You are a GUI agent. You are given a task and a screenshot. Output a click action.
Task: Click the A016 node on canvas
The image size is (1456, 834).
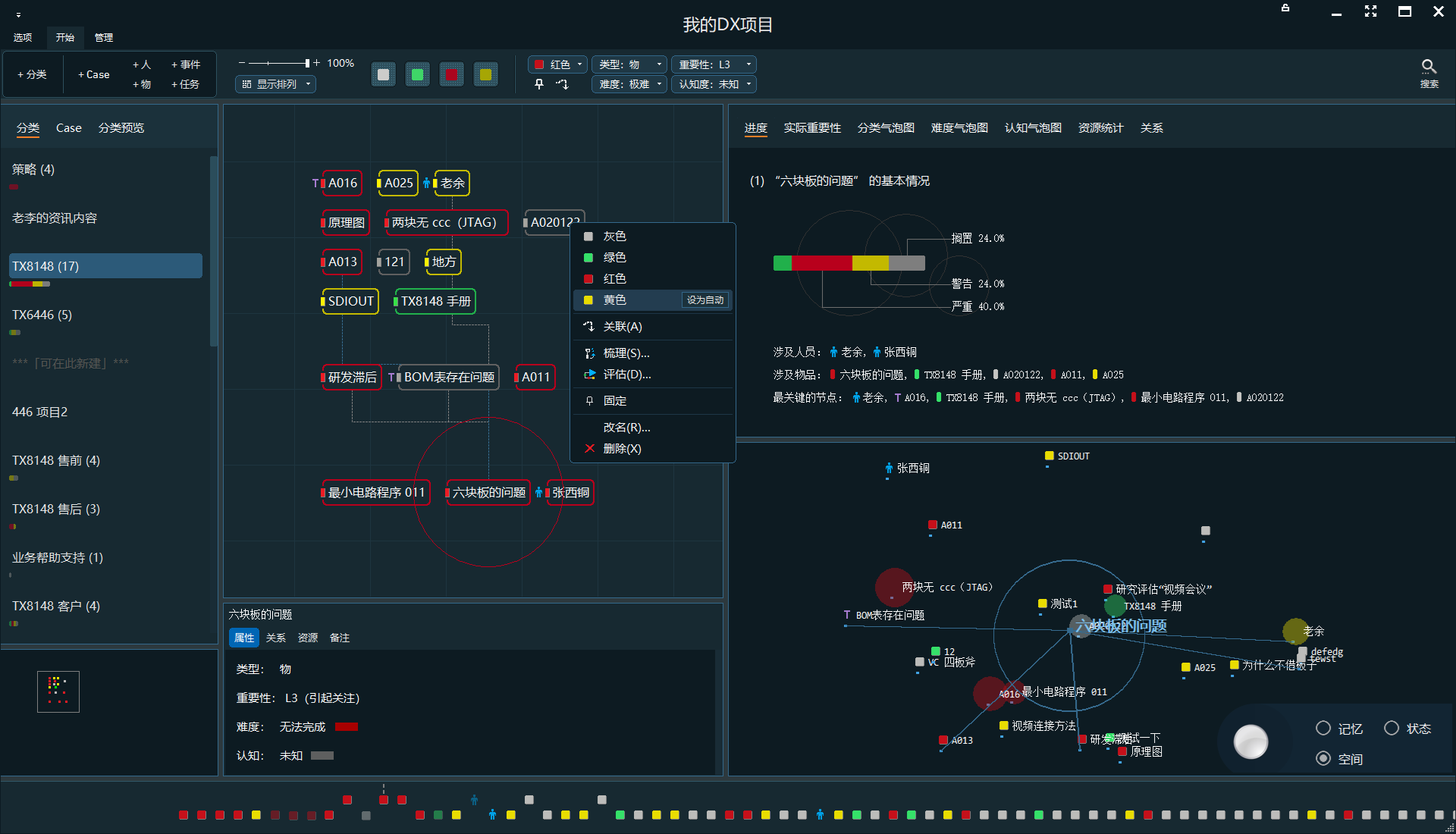click(x=342, y=183)
